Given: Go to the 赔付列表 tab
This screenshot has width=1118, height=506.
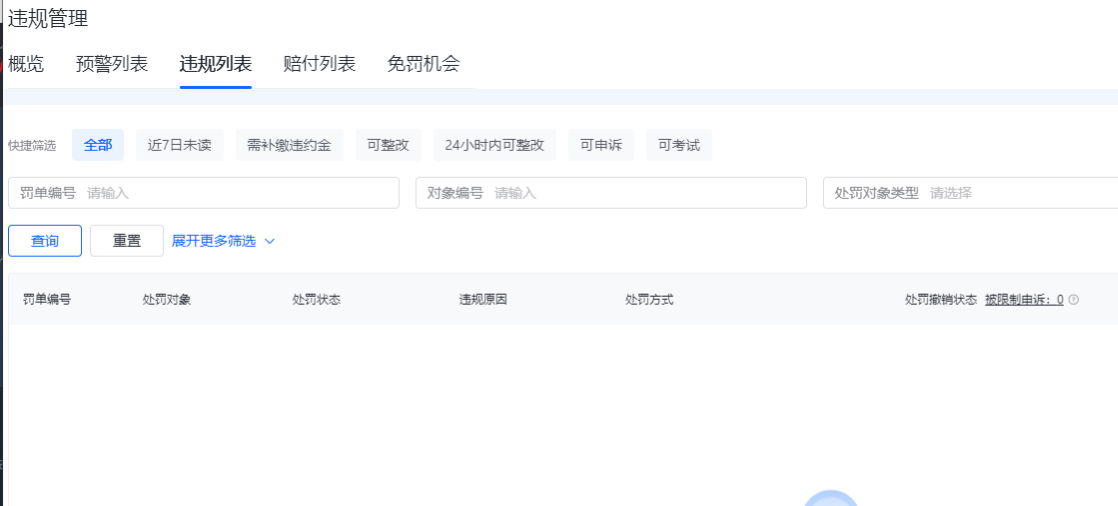Looking at the screenshot, I should [x=319, y=64].
